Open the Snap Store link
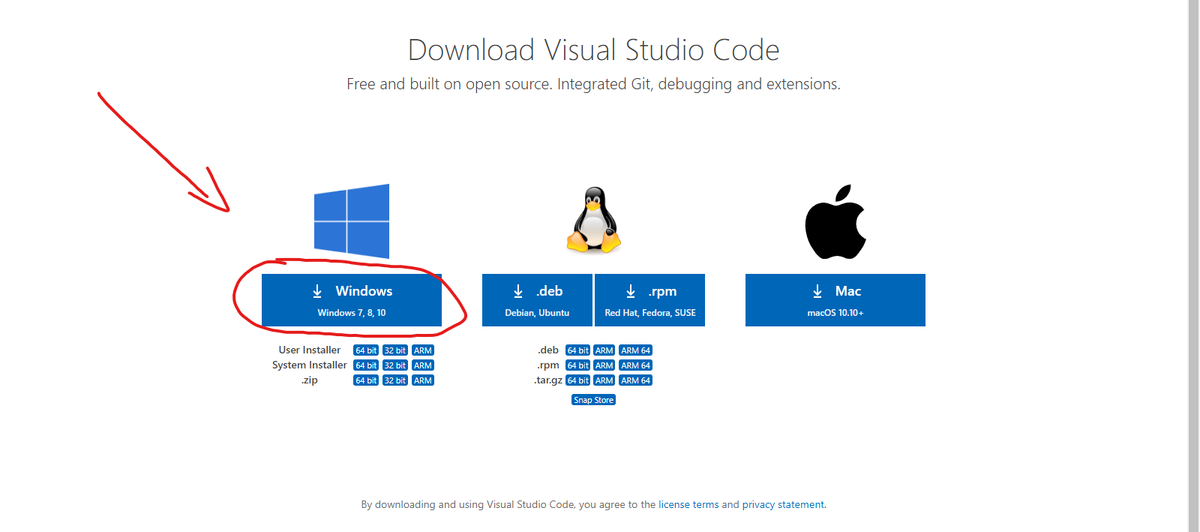The image size is (1200, 532). [594, 400]
